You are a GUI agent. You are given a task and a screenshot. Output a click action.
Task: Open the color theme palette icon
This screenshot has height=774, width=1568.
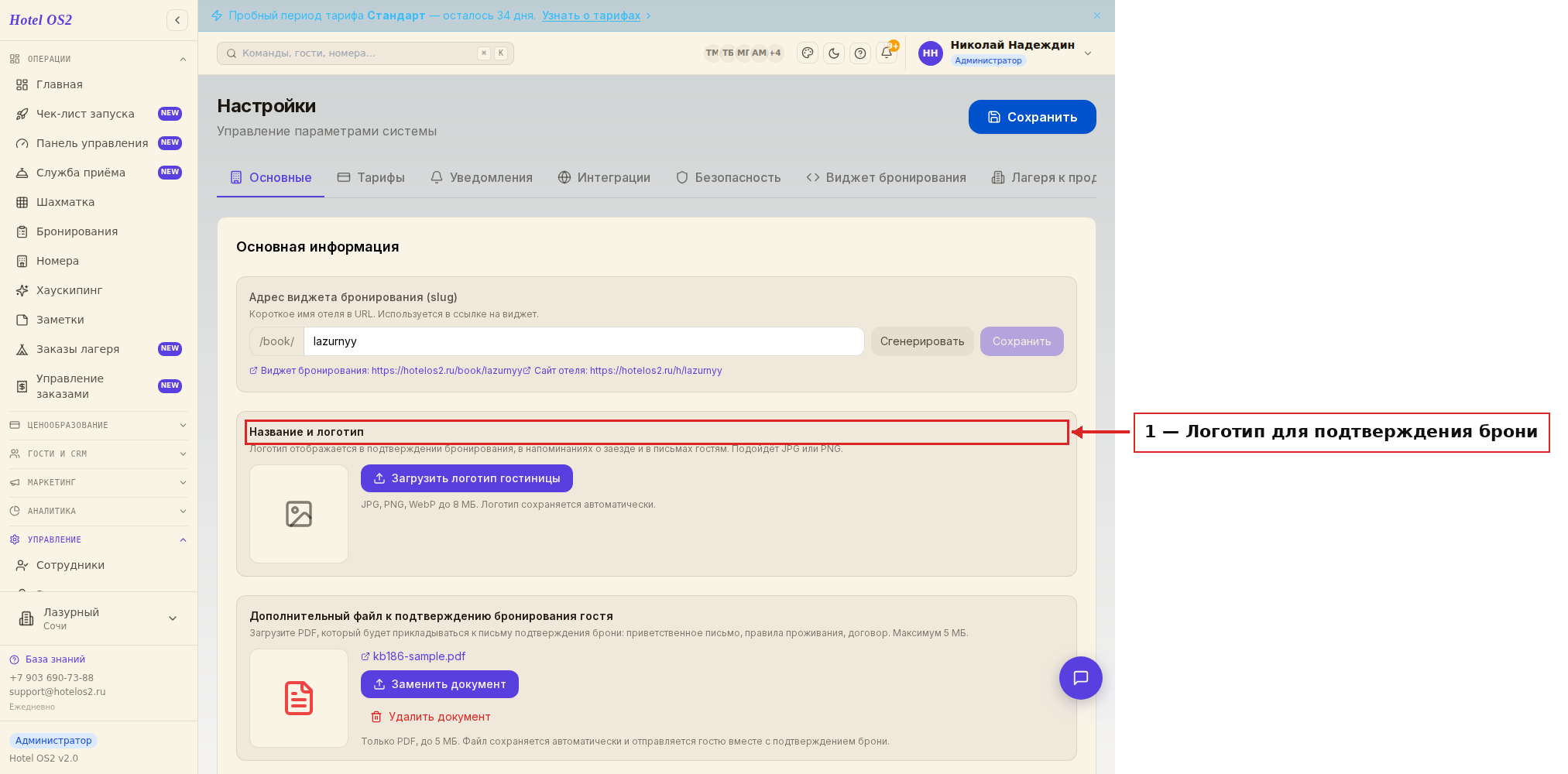tap(808, 53)
